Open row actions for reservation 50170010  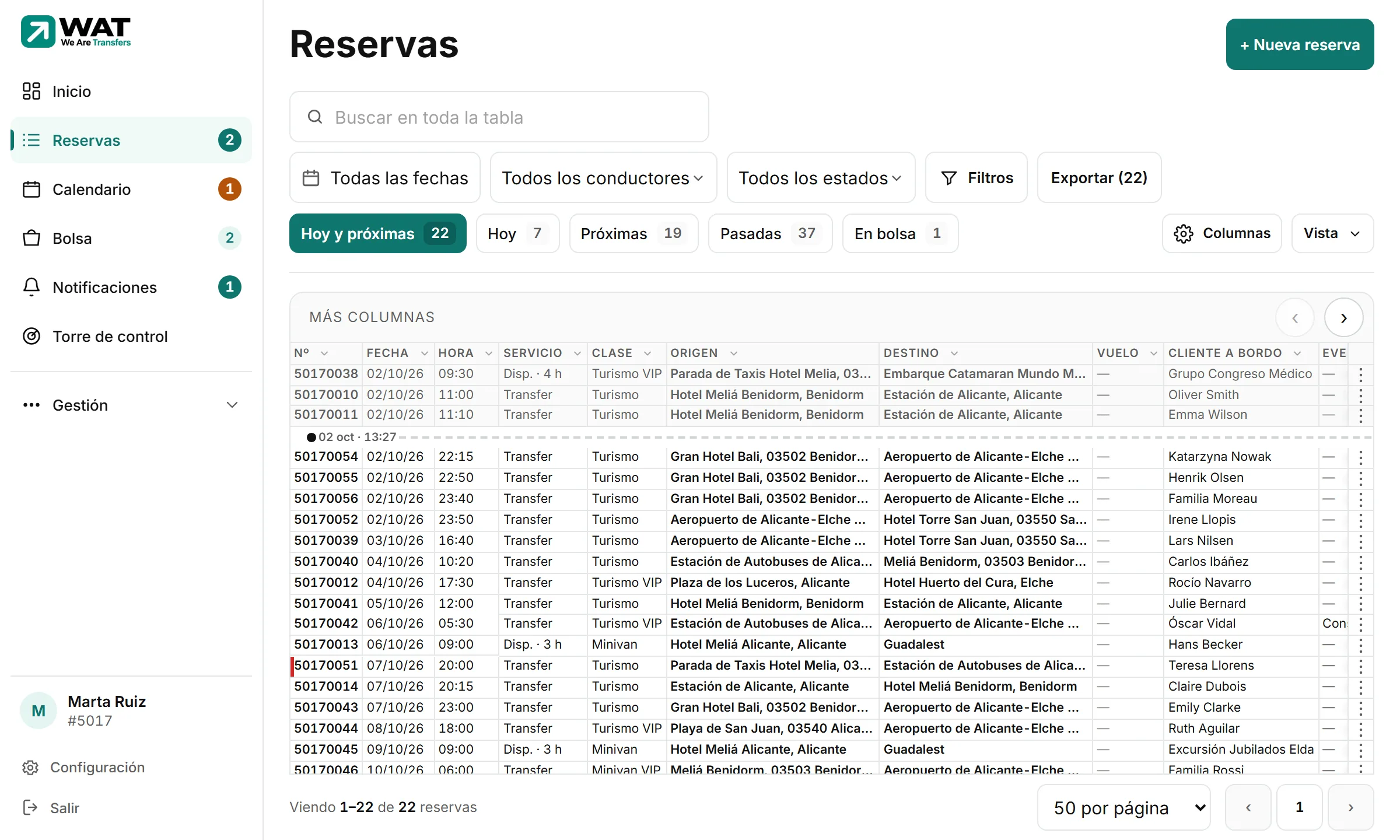click(x=1361, y=395)
